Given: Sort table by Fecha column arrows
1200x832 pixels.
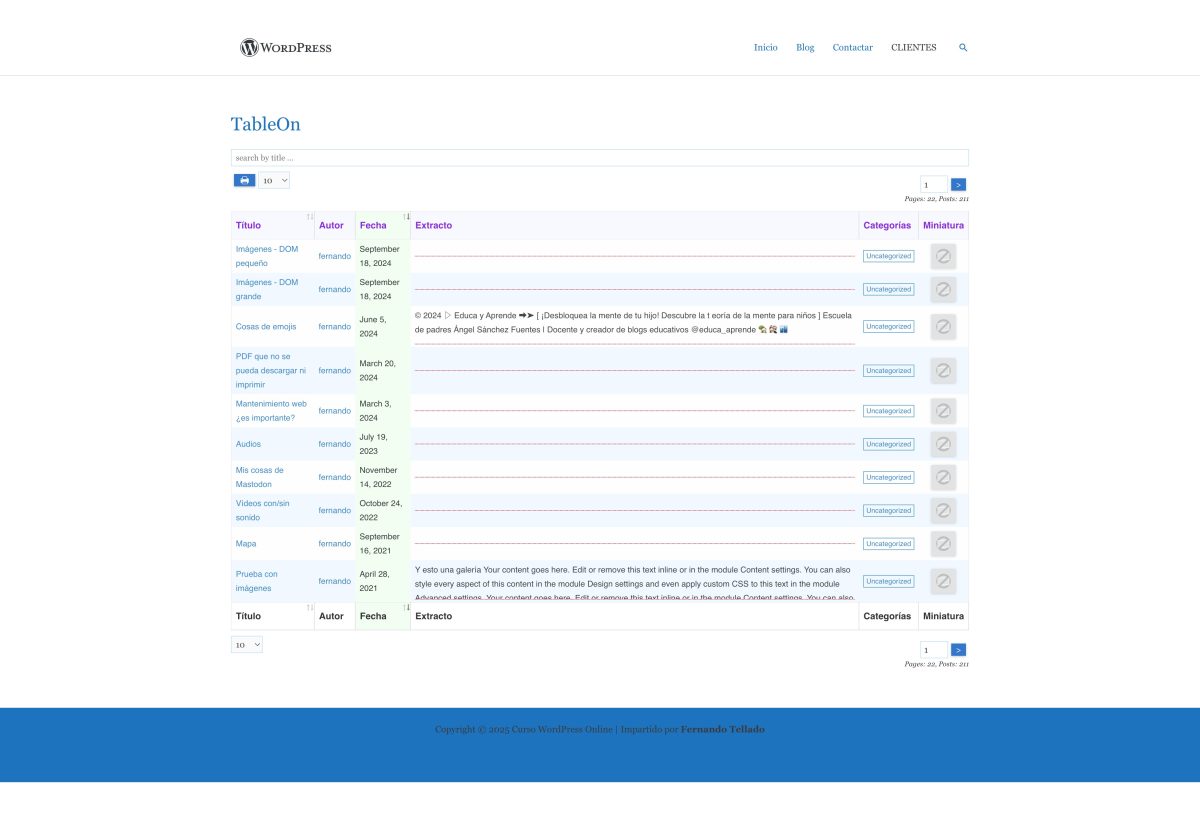Looking at the screenshot, I should (406, 217).
